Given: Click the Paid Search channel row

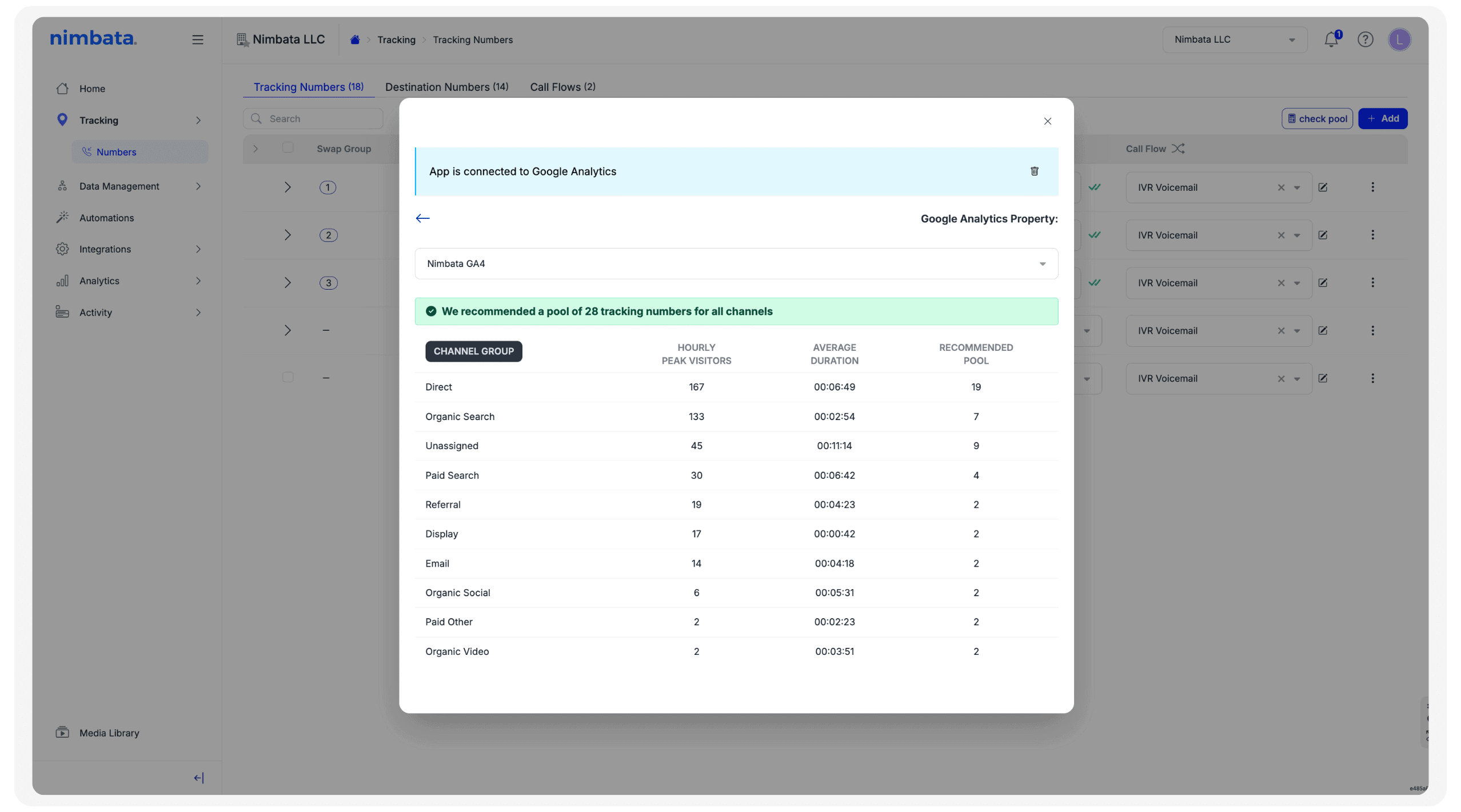Looking at the screenshot, I should (x=736, y=475).
